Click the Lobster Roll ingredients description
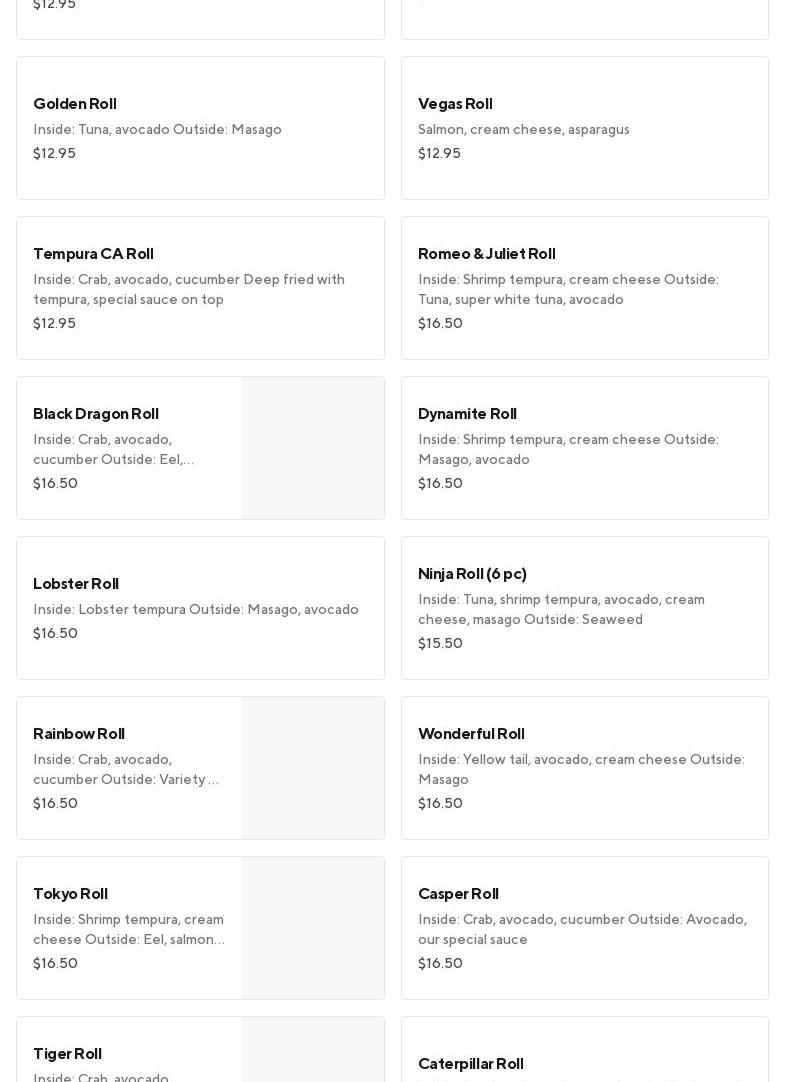The height and width of the screenshot is (1082, 785). (196, 609)
